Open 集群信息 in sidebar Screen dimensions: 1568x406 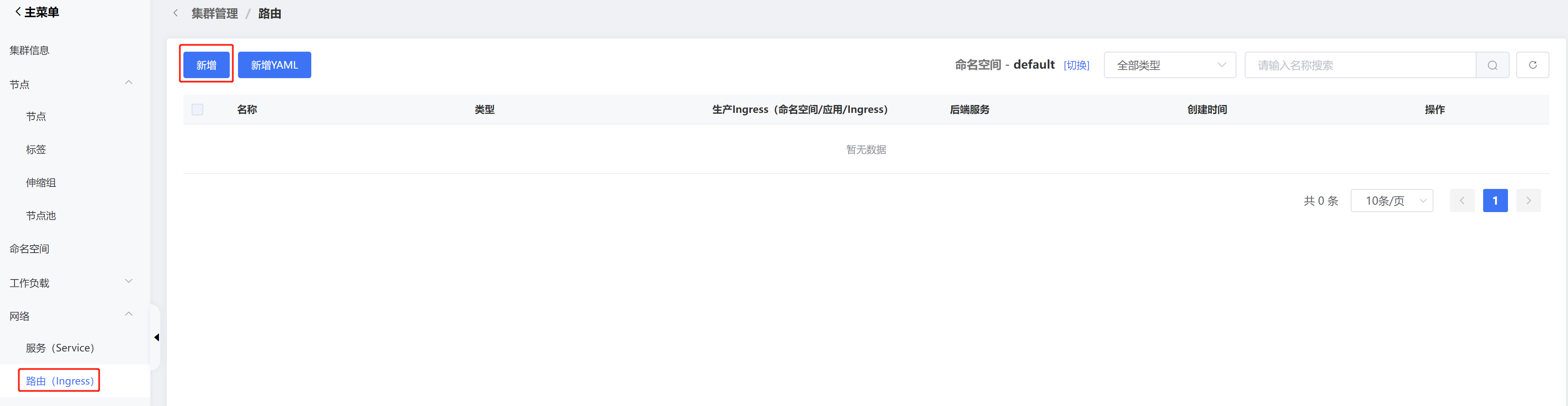pos(29,50)
